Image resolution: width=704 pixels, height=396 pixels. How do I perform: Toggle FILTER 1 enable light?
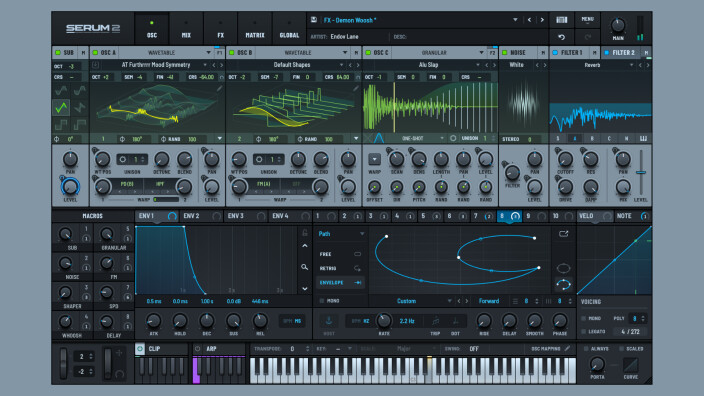coord(555,53)
